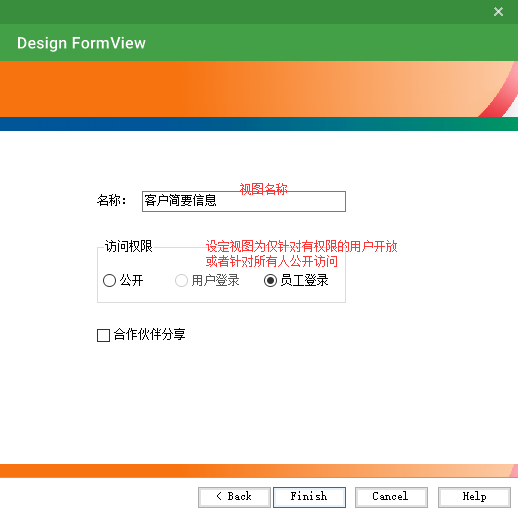Open Help for this dialog
Viewport: 518px width, 517px height.
[474, 497]
